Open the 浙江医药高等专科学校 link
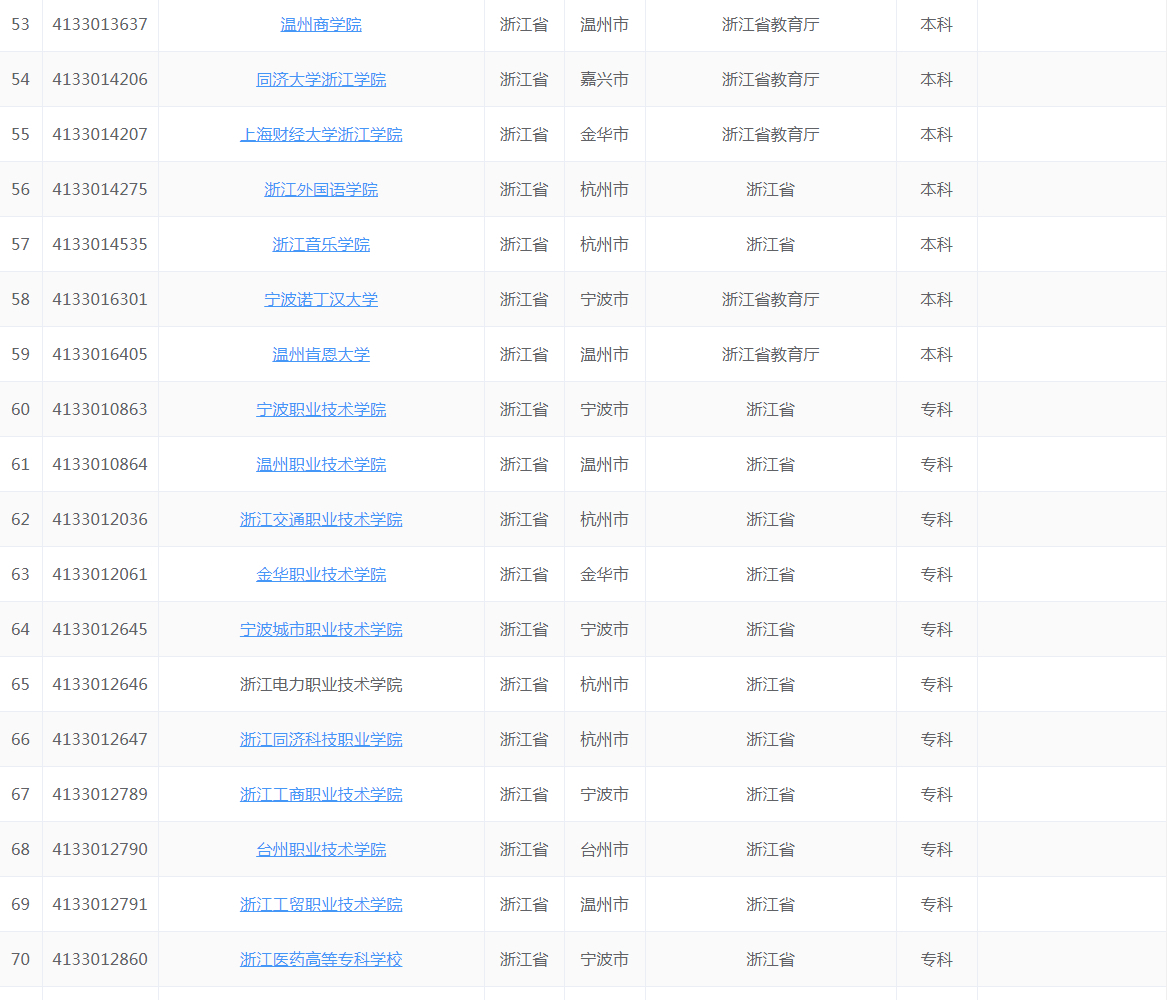Viewport: 1167px width, 1000px height. (x=321, y=961)
